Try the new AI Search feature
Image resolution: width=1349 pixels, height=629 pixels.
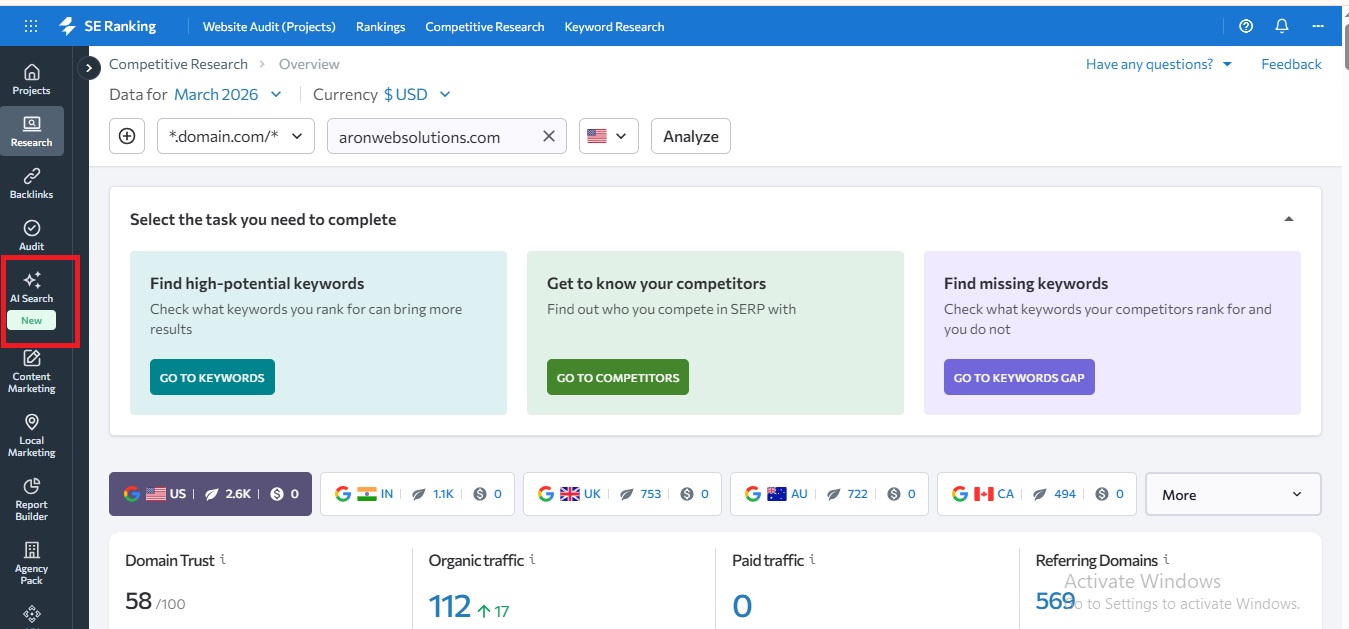click(31, 290)
